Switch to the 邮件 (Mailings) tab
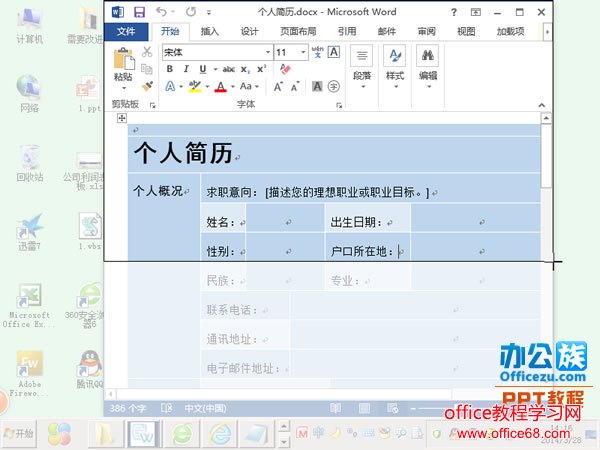600x450 pixels. pyautogui.click(x=387, y=31)
